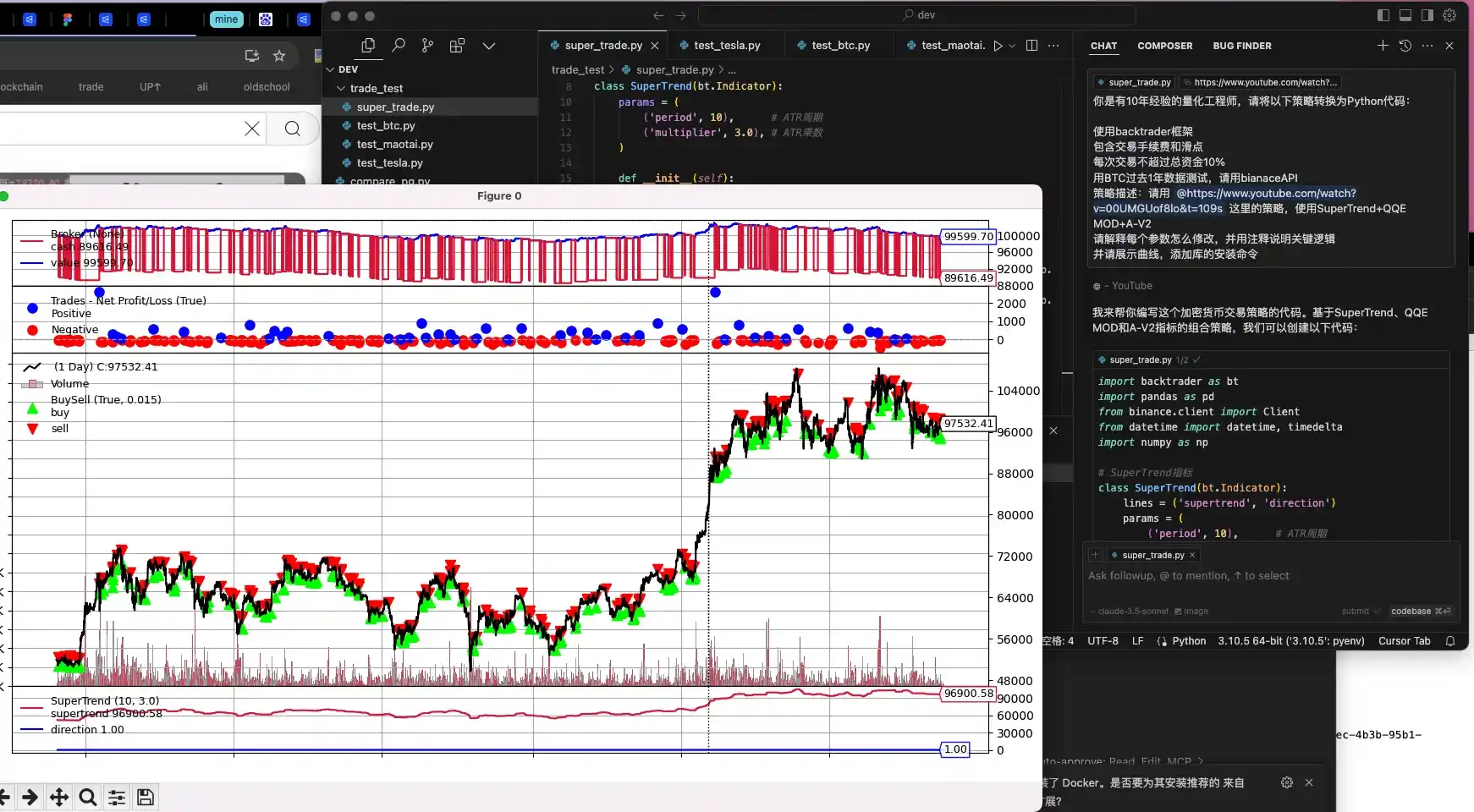The height and width of the screenshot is (812, 1474).
Task: Select the matplotlib Pan/move axes tool
Action: coord(58,797)
